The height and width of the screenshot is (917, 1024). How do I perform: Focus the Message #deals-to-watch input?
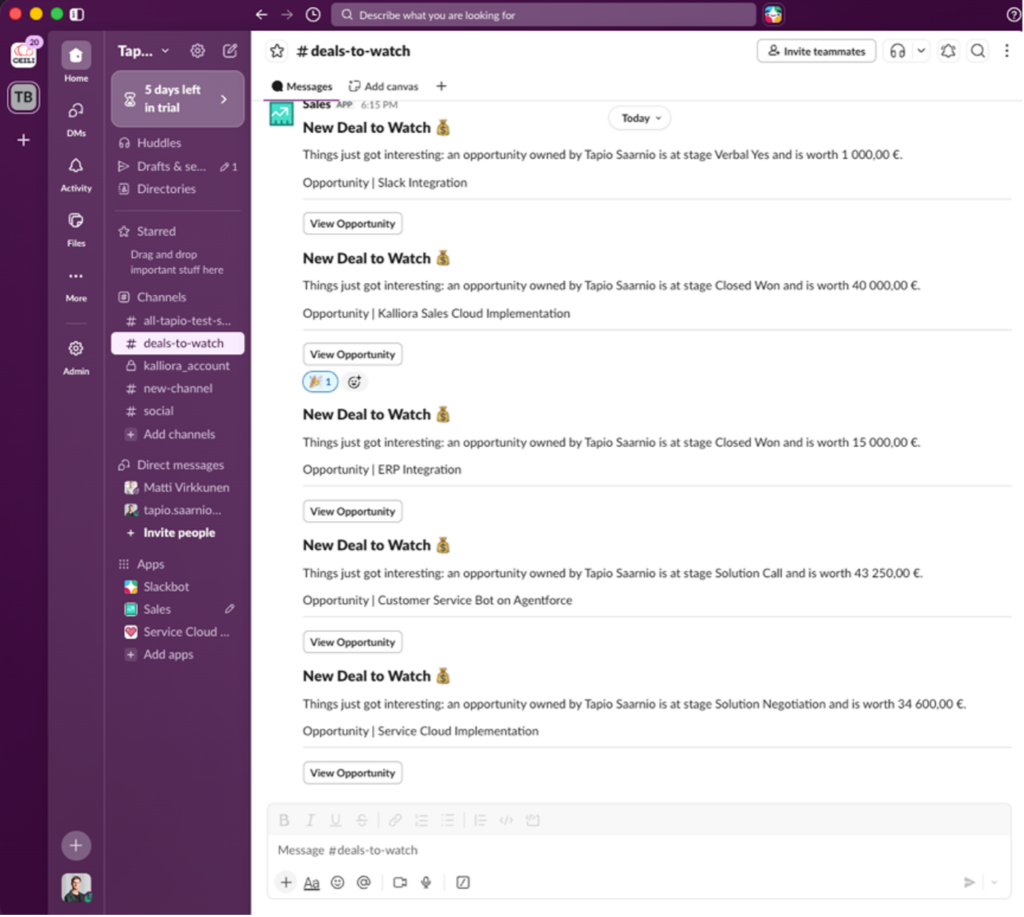click(639, 850)
